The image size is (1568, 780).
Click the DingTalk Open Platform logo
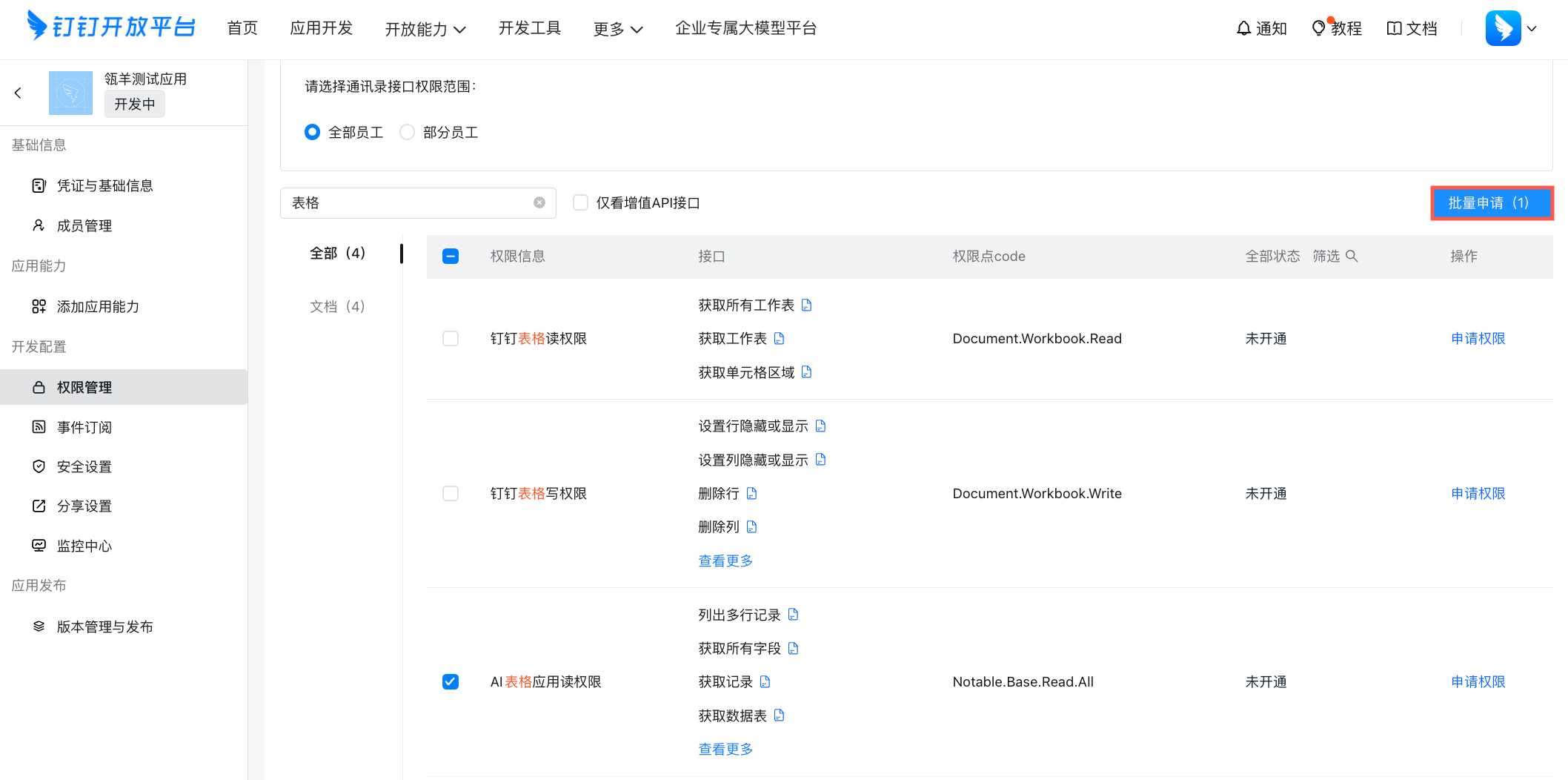click(111, 27)
